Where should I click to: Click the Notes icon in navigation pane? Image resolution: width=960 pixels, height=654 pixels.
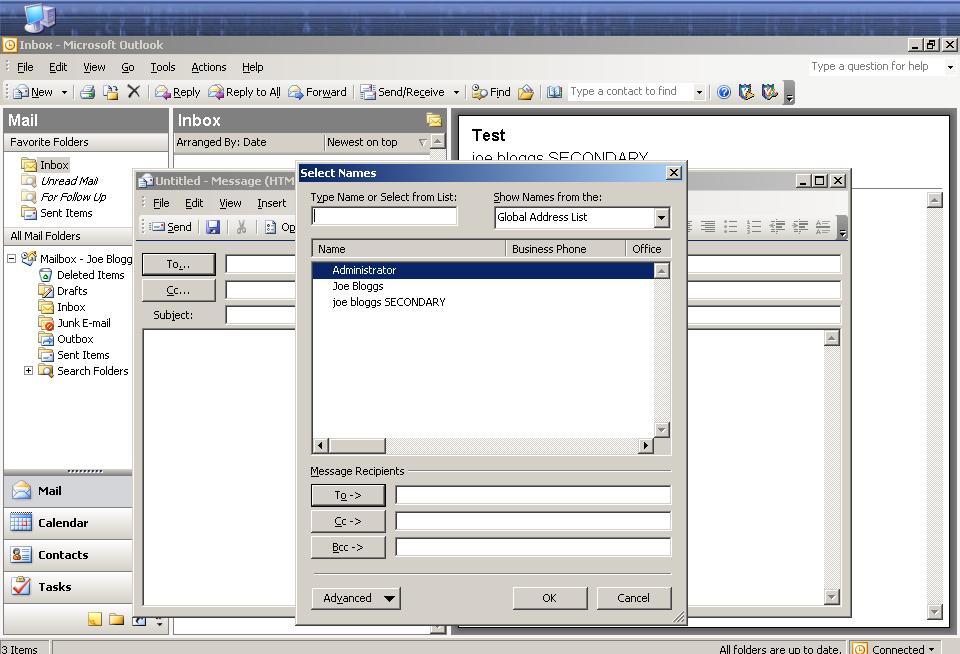[95, 620]
